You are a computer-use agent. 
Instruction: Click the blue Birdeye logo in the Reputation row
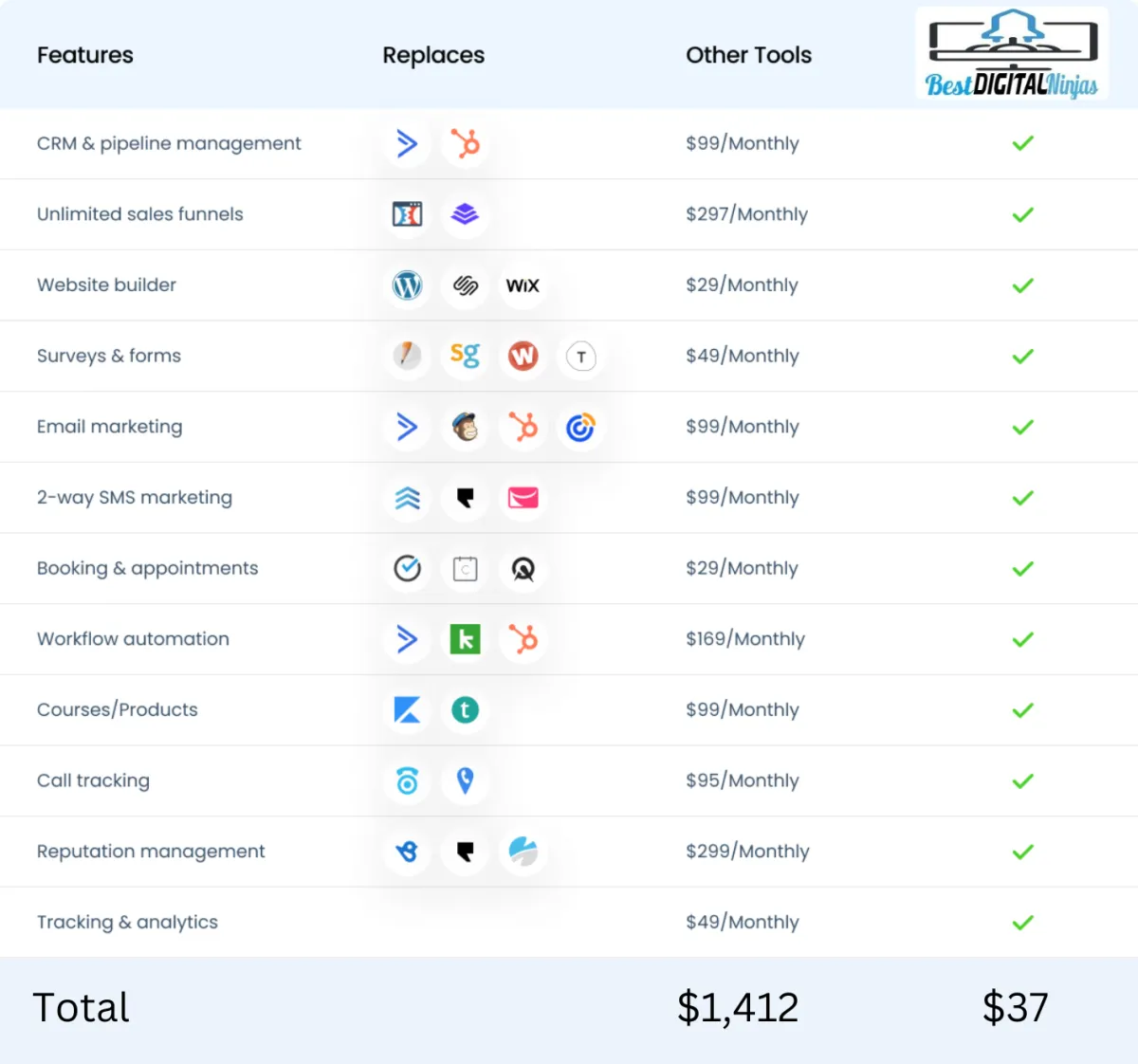[407, 852]
